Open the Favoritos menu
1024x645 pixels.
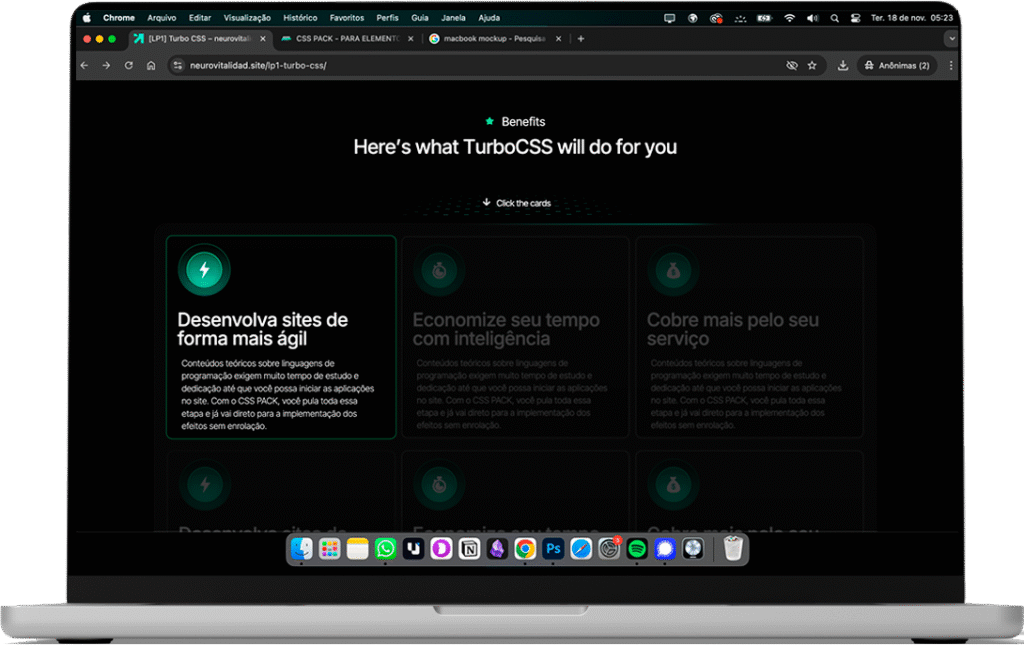[x=347, y=18]
